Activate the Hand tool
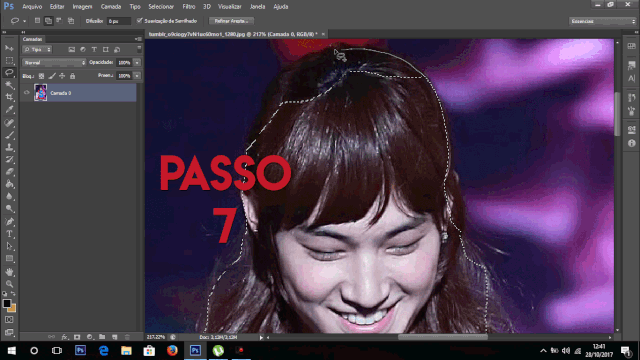The height and width of the screenshot is (360, 640). coord(9,271)
